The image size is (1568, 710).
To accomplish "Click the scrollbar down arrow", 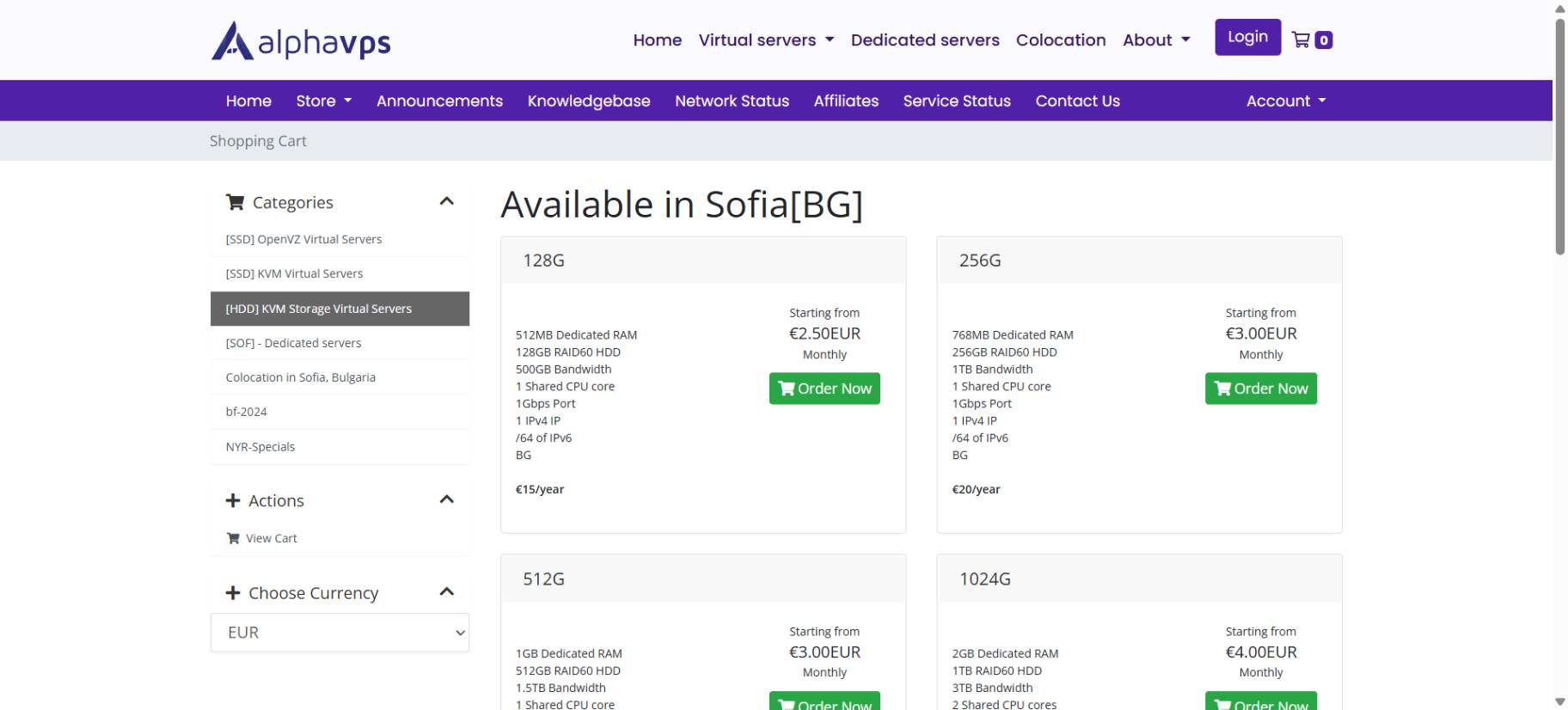I will tap(1559, 702).
